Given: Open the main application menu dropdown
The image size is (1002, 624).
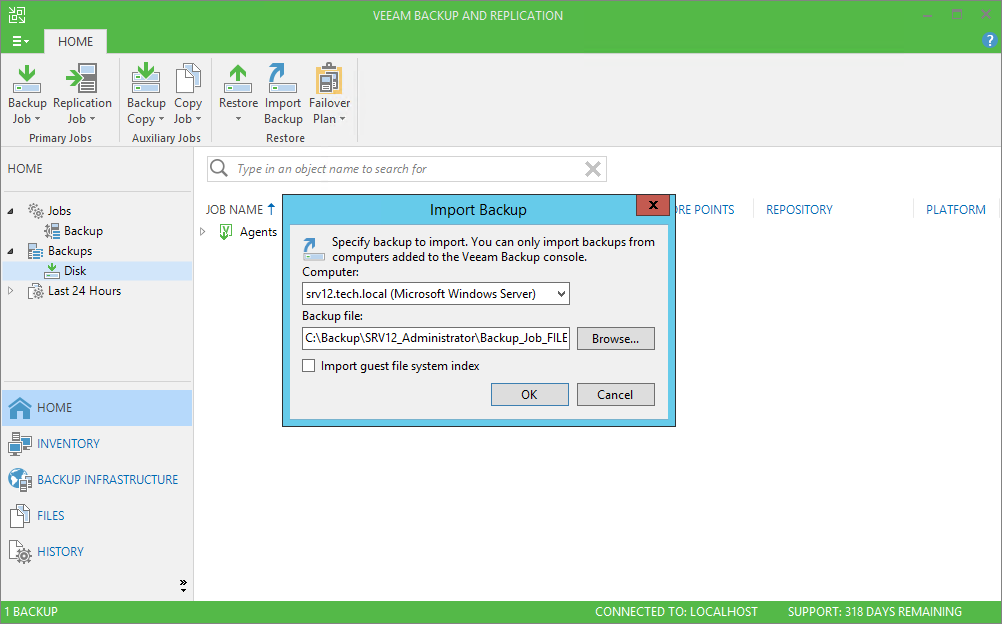Looking at the screenshot, I should [x=20, y=41].
